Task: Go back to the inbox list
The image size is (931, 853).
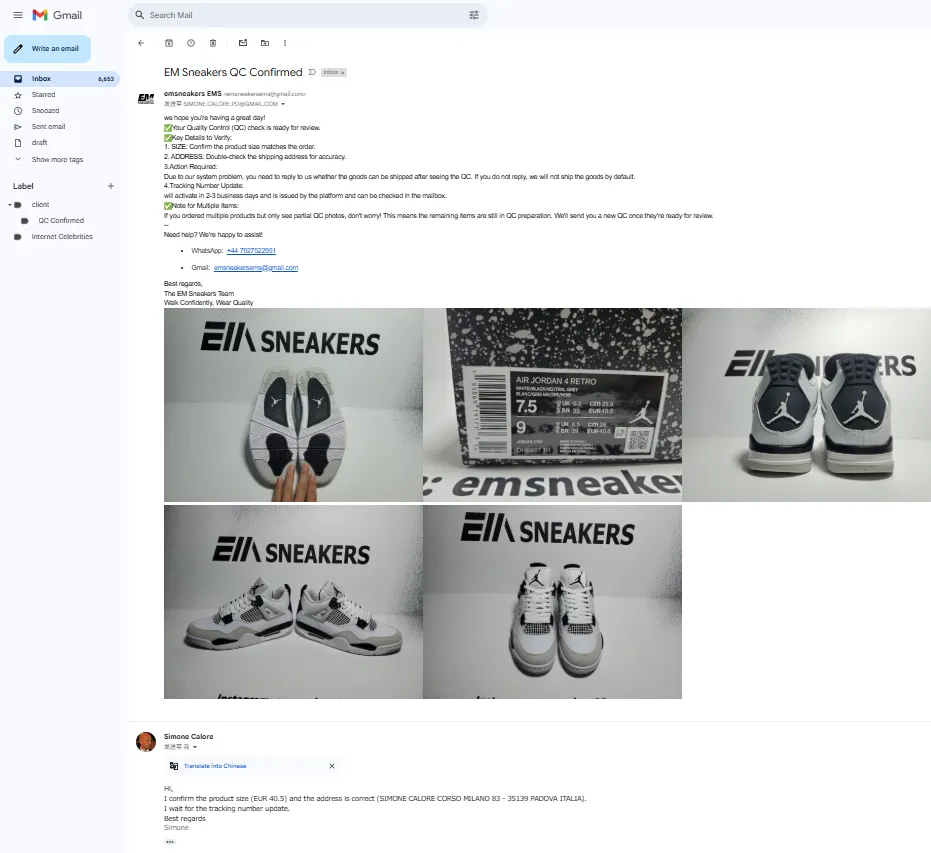Action: pos(141,43)
